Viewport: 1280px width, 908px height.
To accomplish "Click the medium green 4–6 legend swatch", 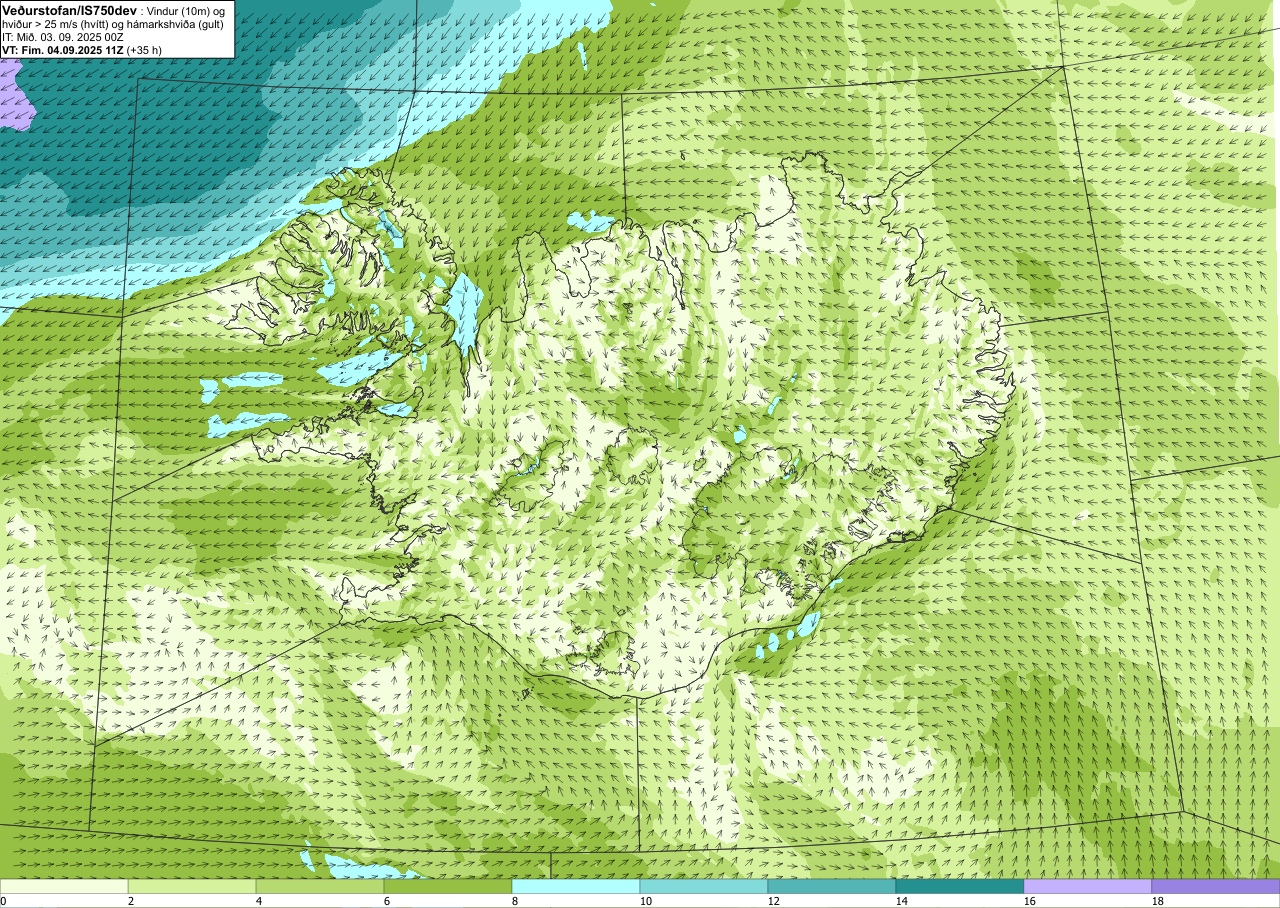I will tap(320, 886).
